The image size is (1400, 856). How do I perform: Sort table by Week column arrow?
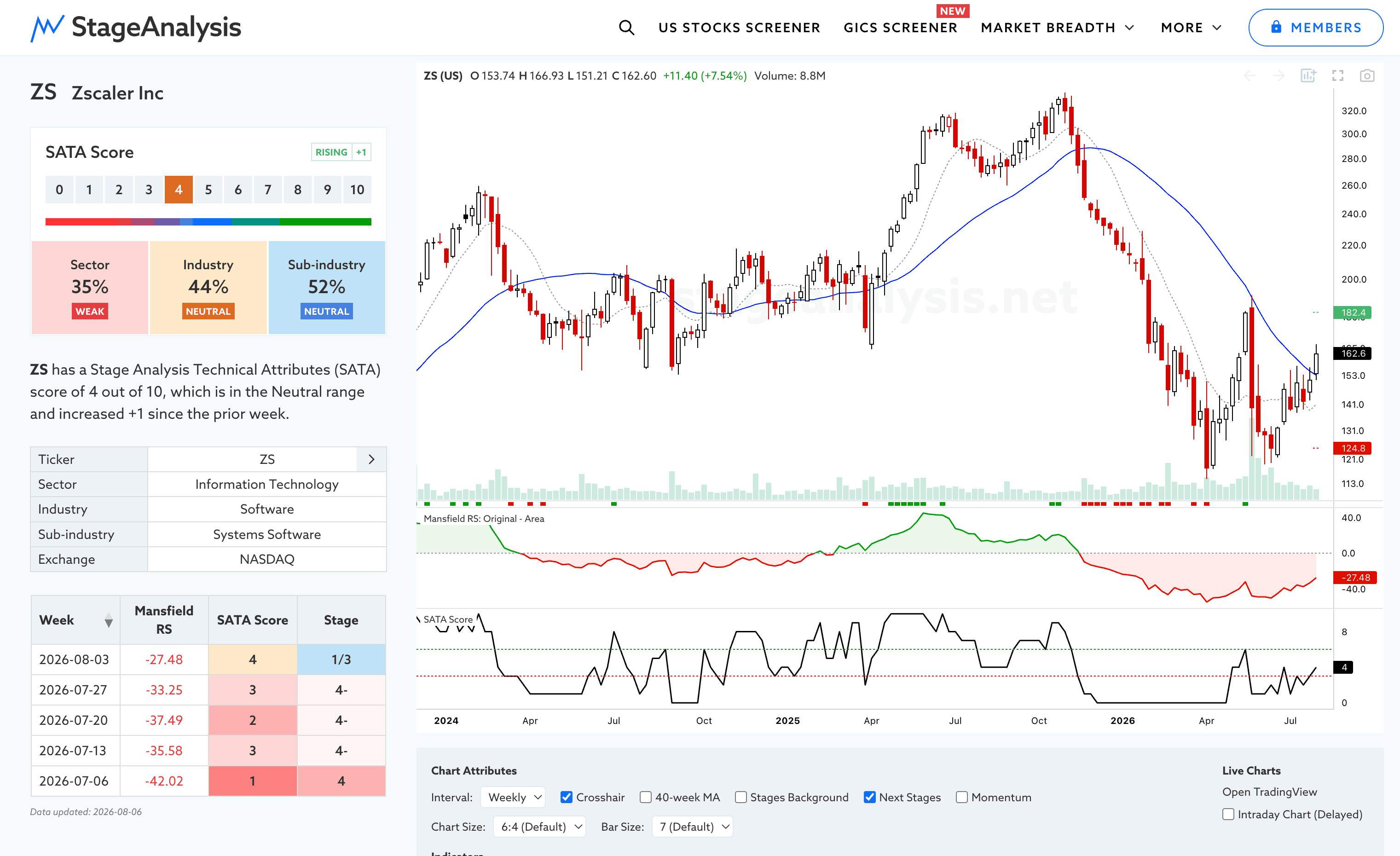pyautogui.click(x=109, y=620)
